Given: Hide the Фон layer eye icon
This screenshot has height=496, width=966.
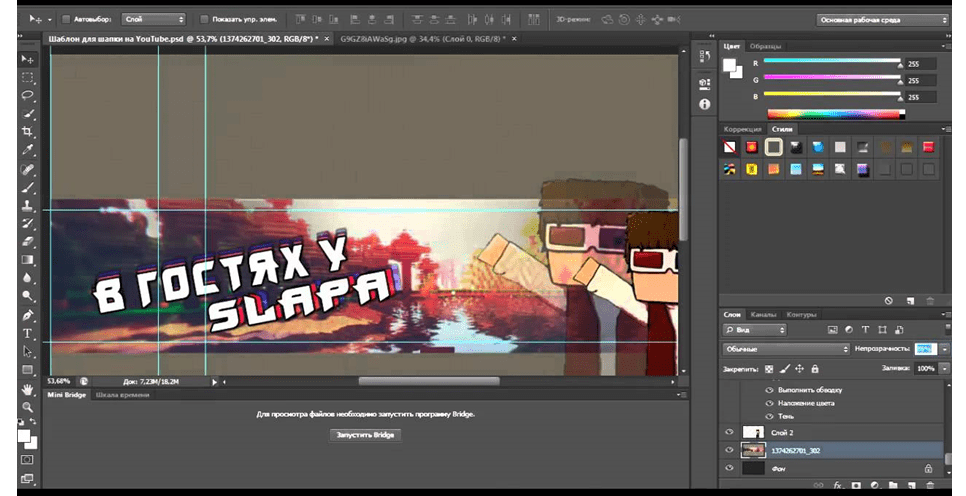Looking at the screenshot, I should (729, 468).
